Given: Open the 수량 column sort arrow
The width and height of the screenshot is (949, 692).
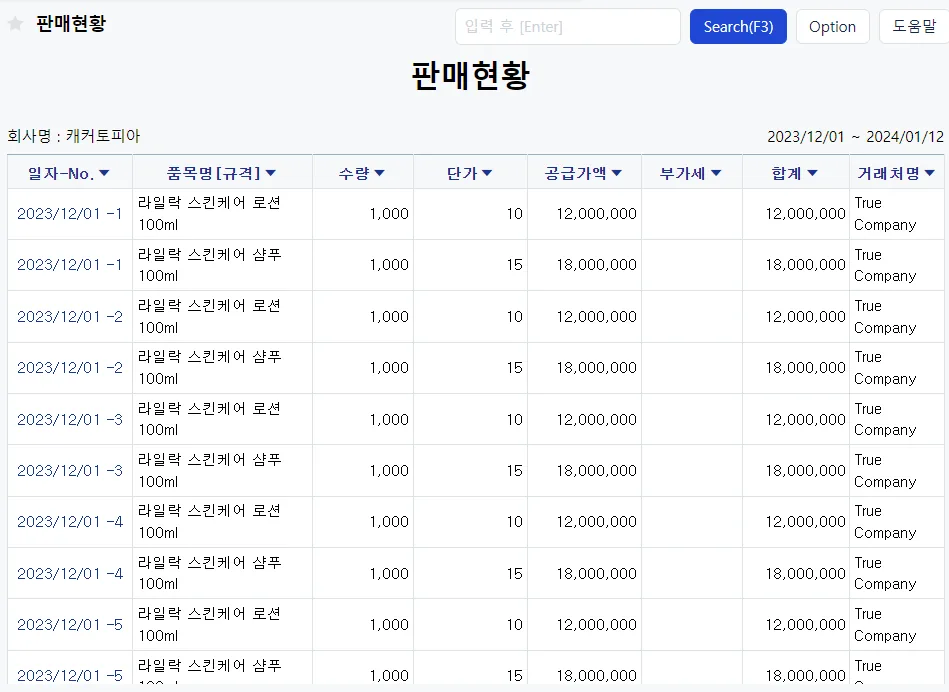Looking at the screenshot, I should [379, 174].
